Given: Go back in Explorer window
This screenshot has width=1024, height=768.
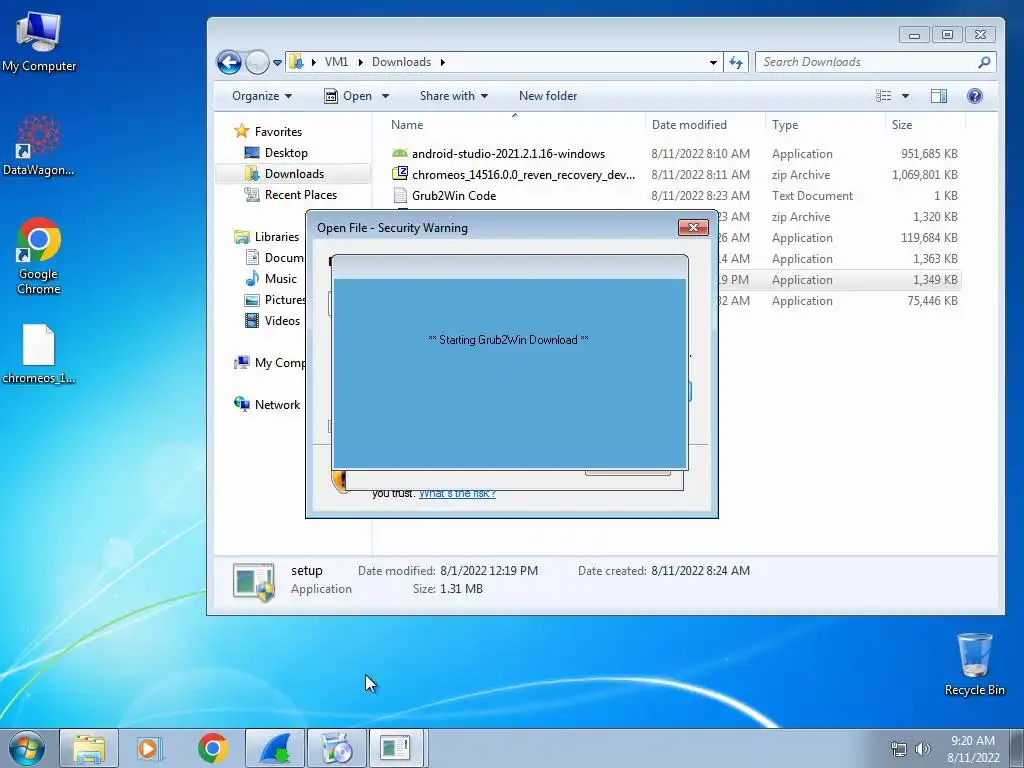Looking at the screenshot, I should pos(229,63).
